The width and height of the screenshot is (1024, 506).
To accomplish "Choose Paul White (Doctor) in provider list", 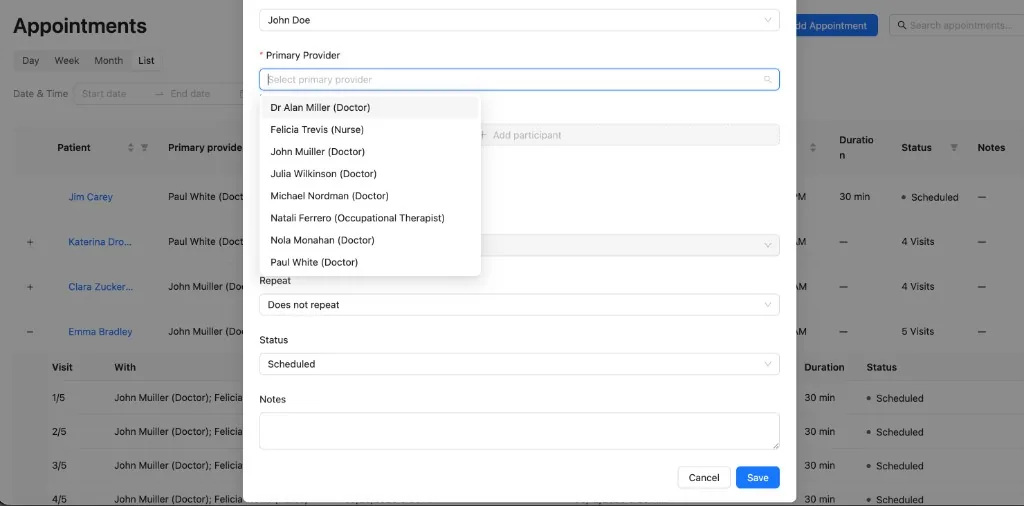I will (x=370, y=262).
